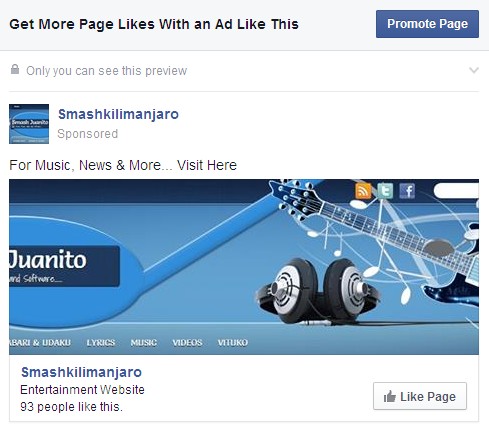Click the lock icon beside preview notice
Screen dimensions: 489x429
pyautogui.click(x=15, y=69)
